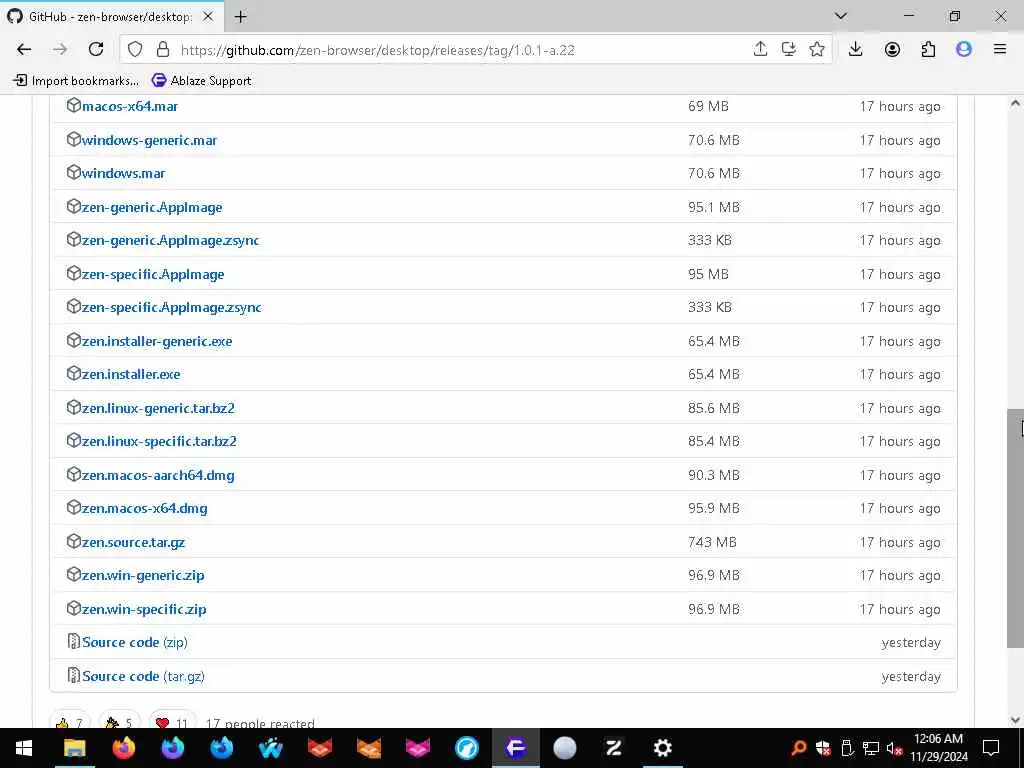Download zen.linux-specific.tar.bz2
The width and height of the screenshot is (1024, 768).
(x=159, y=442)
